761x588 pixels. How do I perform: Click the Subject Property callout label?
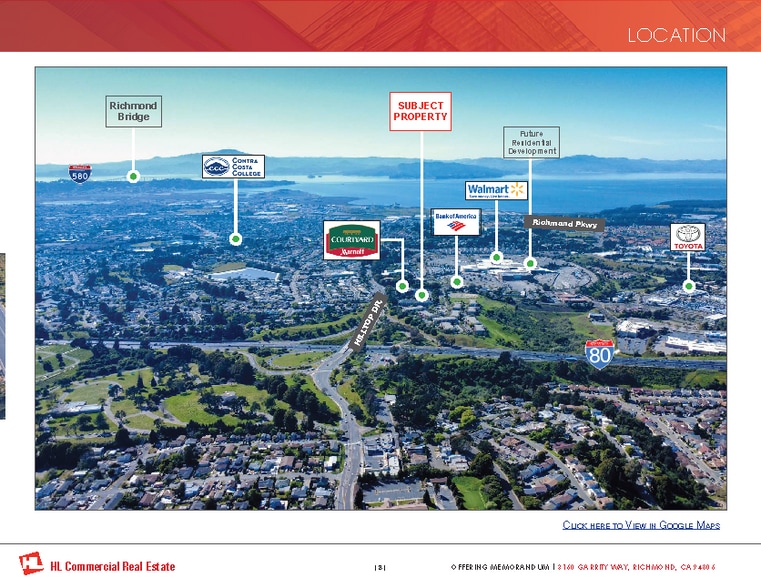pos(421,111)
